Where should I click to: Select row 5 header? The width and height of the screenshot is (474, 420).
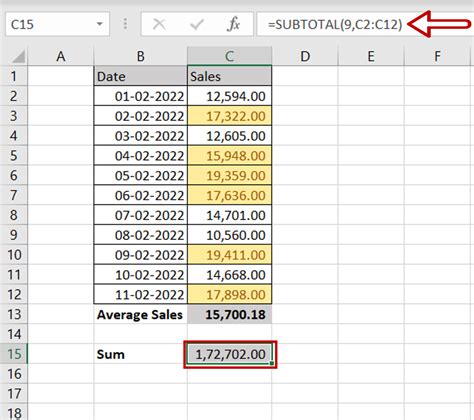(14, 156)
